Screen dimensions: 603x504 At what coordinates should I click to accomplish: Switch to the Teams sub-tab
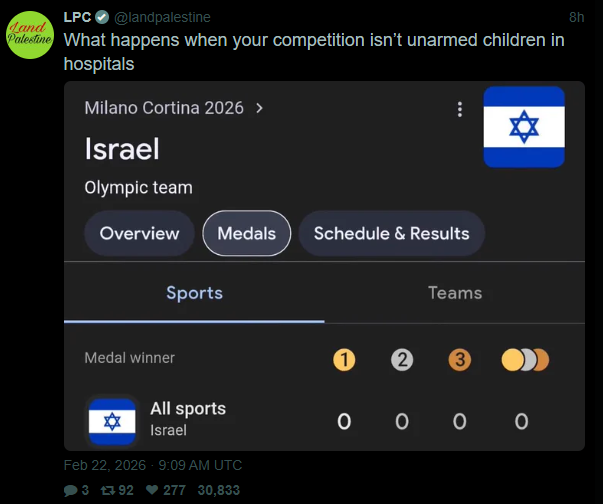tap(455, 293)
